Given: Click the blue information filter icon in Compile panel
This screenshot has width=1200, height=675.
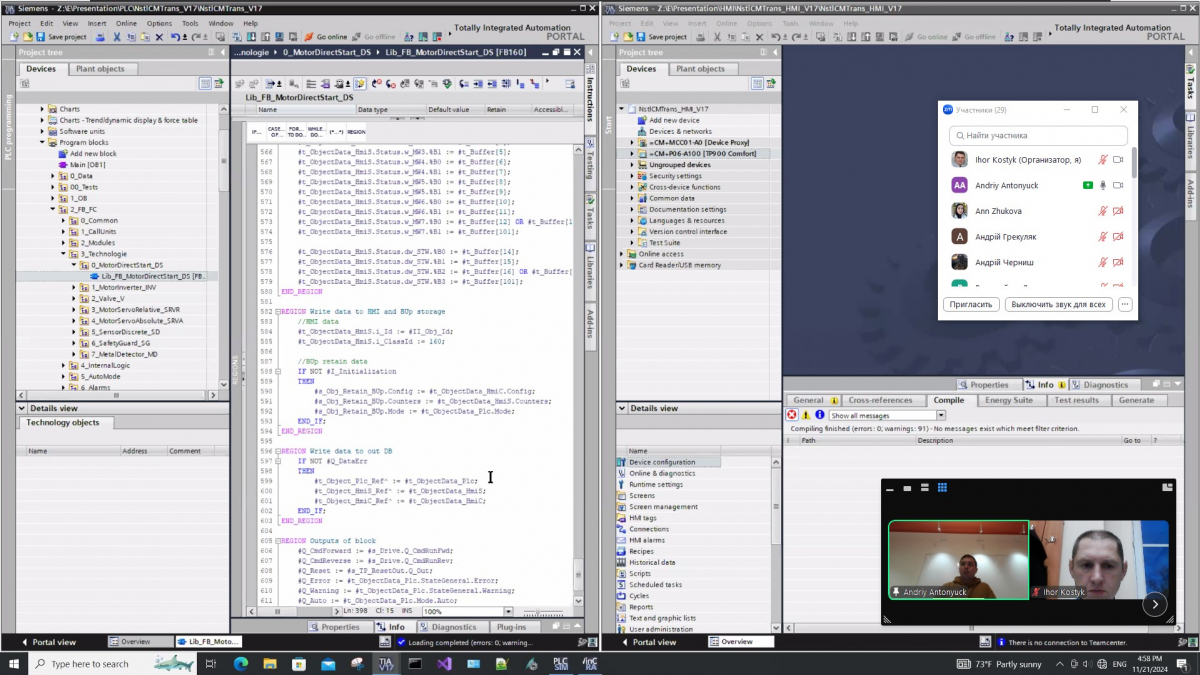Looking at the screenshot, I should coord(820,415).
